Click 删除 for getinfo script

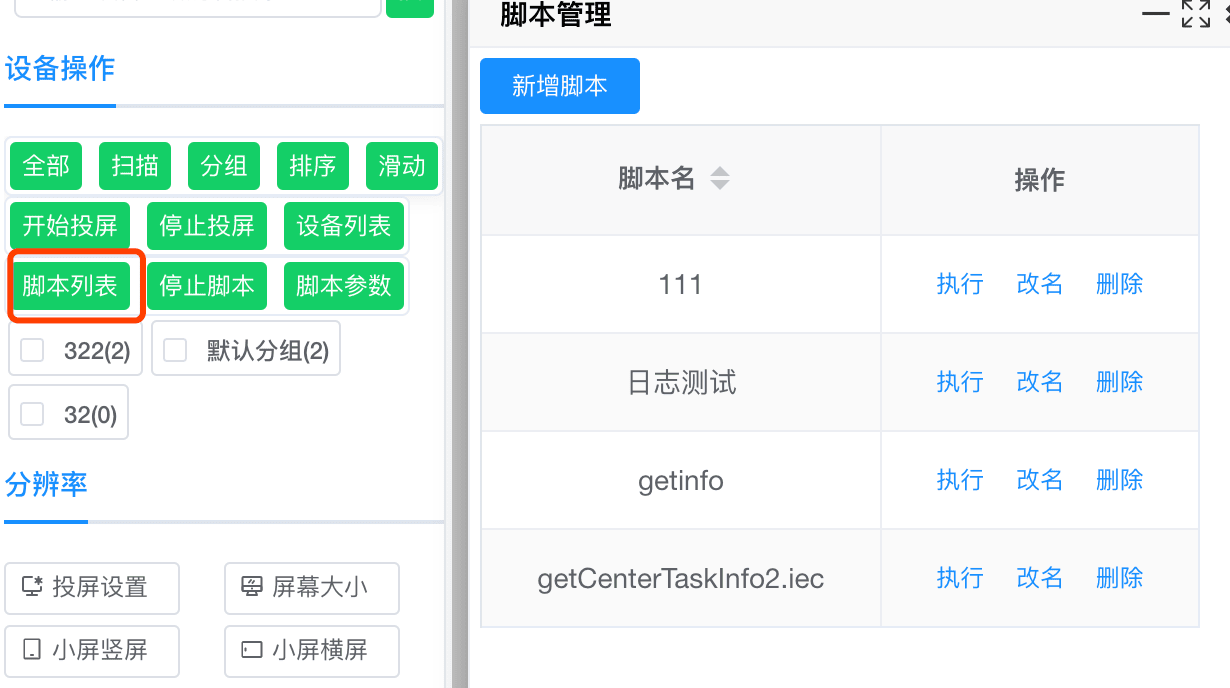point(1119,480)
